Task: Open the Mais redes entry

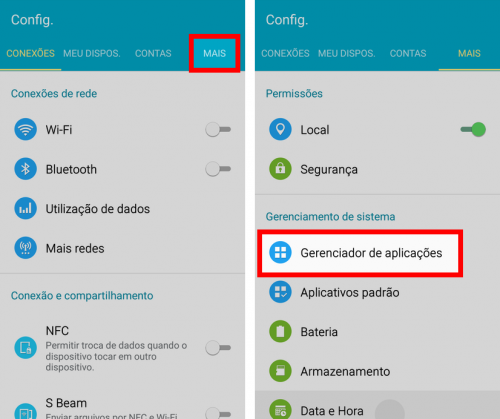Action: click(122, 248)
